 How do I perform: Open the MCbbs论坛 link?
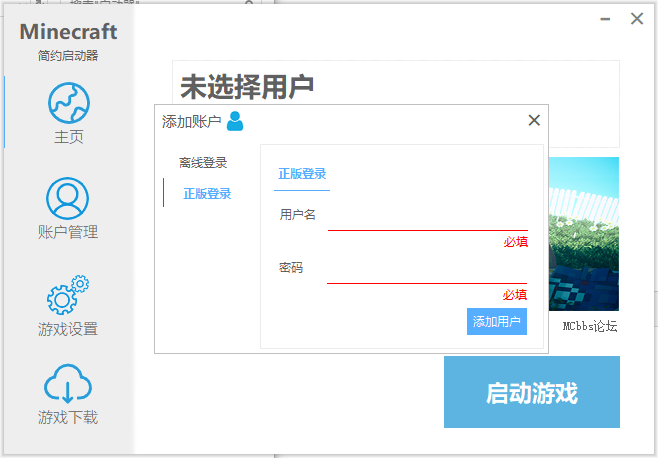[x=590, y=326]
